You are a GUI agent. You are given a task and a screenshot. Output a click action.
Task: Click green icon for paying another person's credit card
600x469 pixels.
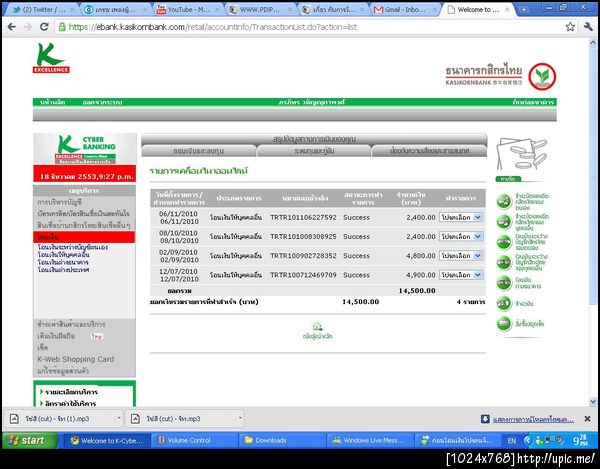coord(504,222)
